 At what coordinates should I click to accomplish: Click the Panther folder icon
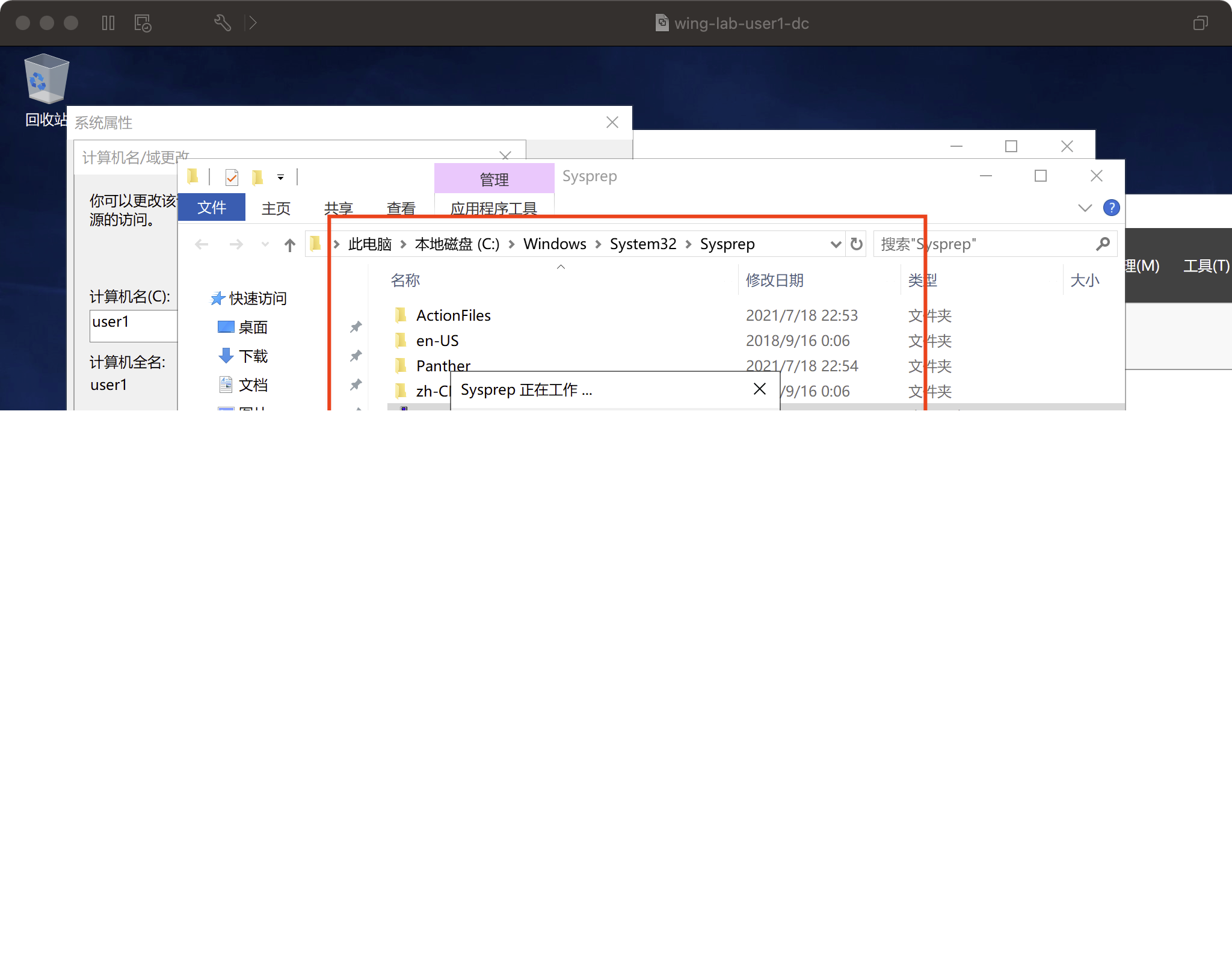[401, 365]
